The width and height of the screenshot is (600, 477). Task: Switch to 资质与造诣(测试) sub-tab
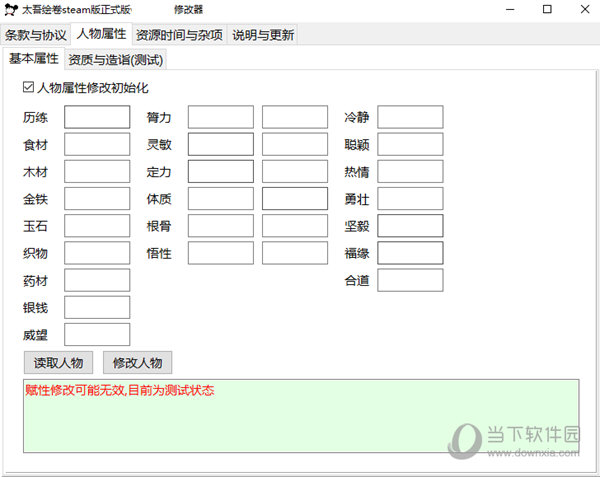pos(116,60)
